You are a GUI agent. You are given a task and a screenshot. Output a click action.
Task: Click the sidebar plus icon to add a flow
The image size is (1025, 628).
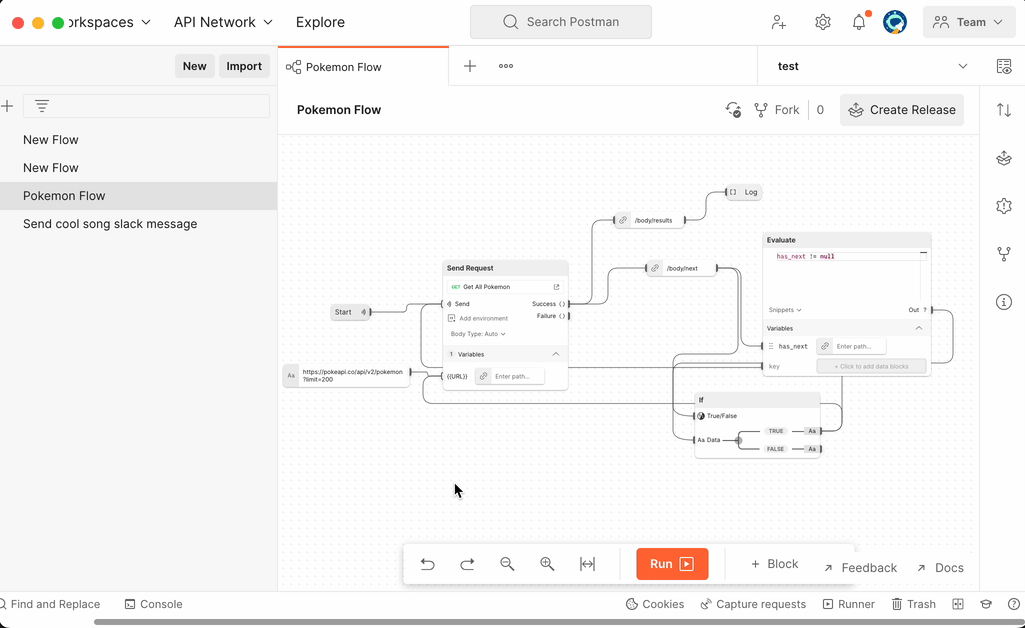pyautogui.click(x=7, y=106)
